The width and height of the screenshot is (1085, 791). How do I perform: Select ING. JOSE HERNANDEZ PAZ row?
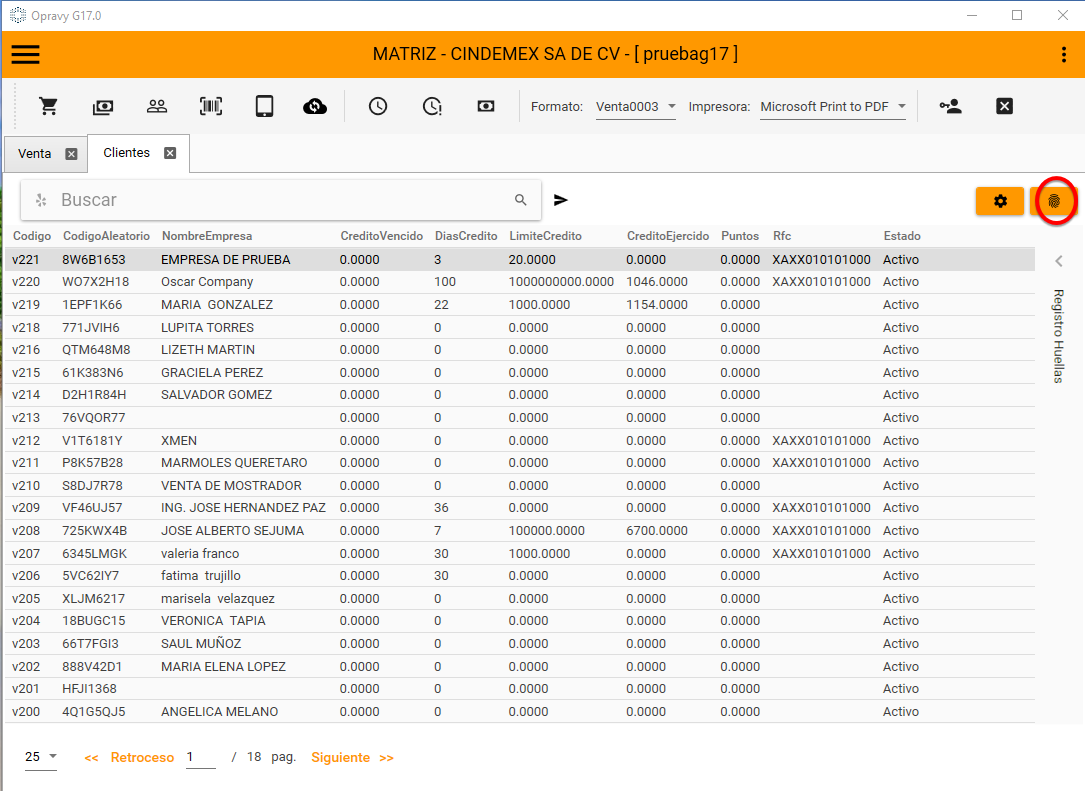coord(520,507)
